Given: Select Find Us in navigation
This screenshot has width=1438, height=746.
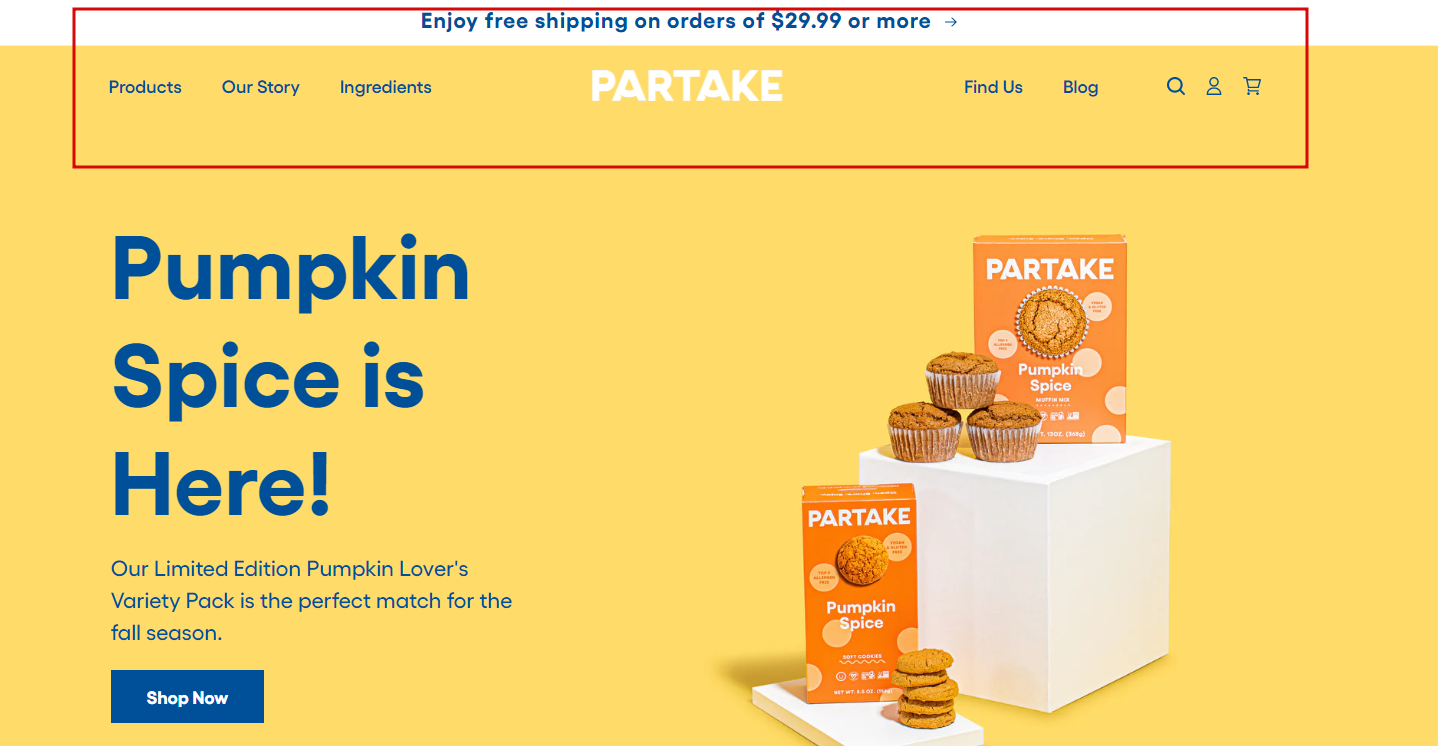Looking at the screenshot, I should [993, 87].
